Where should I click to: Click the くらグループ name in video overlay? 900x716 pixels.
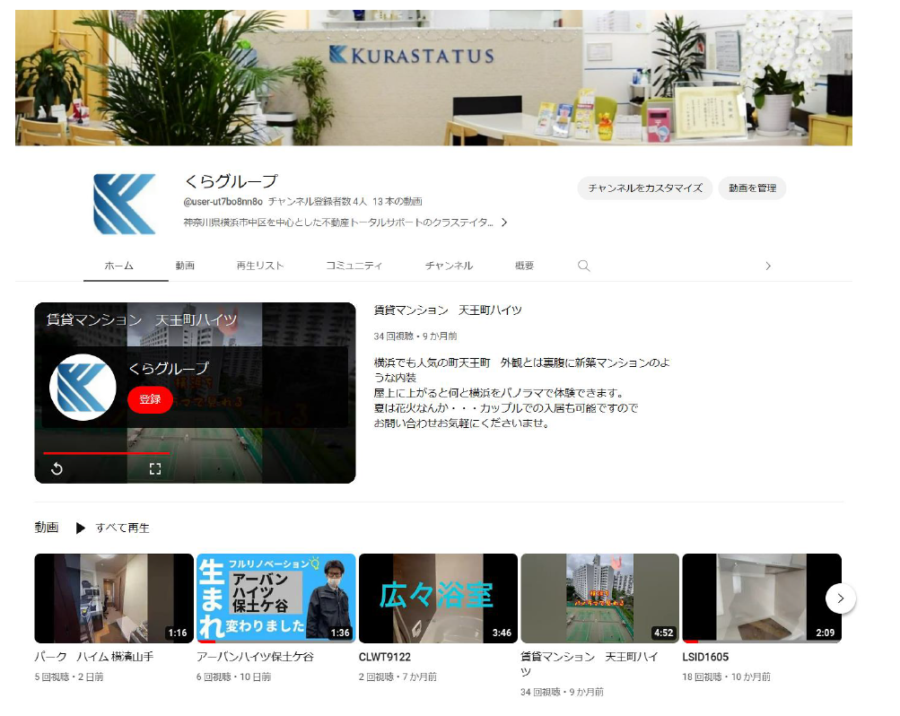pyautogui.click(x=168, y=368)
